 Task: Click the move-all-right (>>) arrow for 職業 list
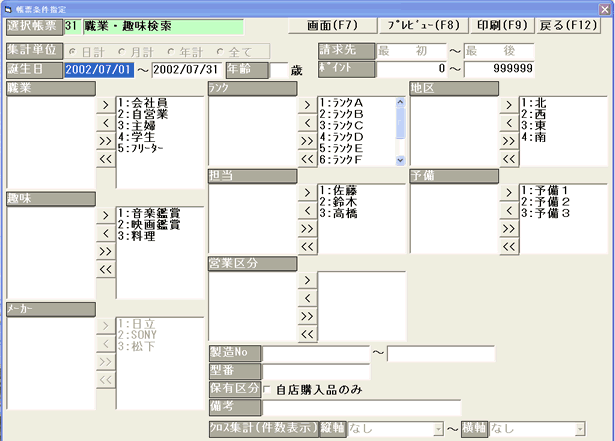pyautogui.click(x=105, y=141)
